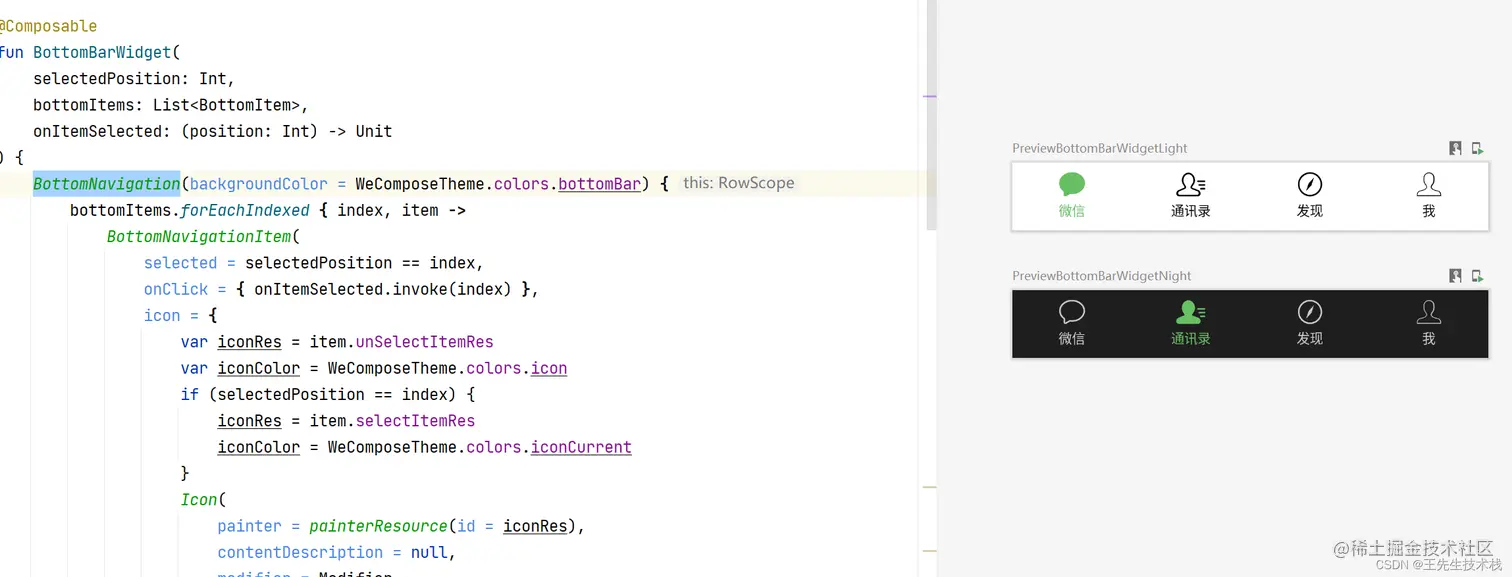1512x577 pixels.
Task: Click the forEachIndexed call
Action: pyautogui.click(x=245, y=210)
